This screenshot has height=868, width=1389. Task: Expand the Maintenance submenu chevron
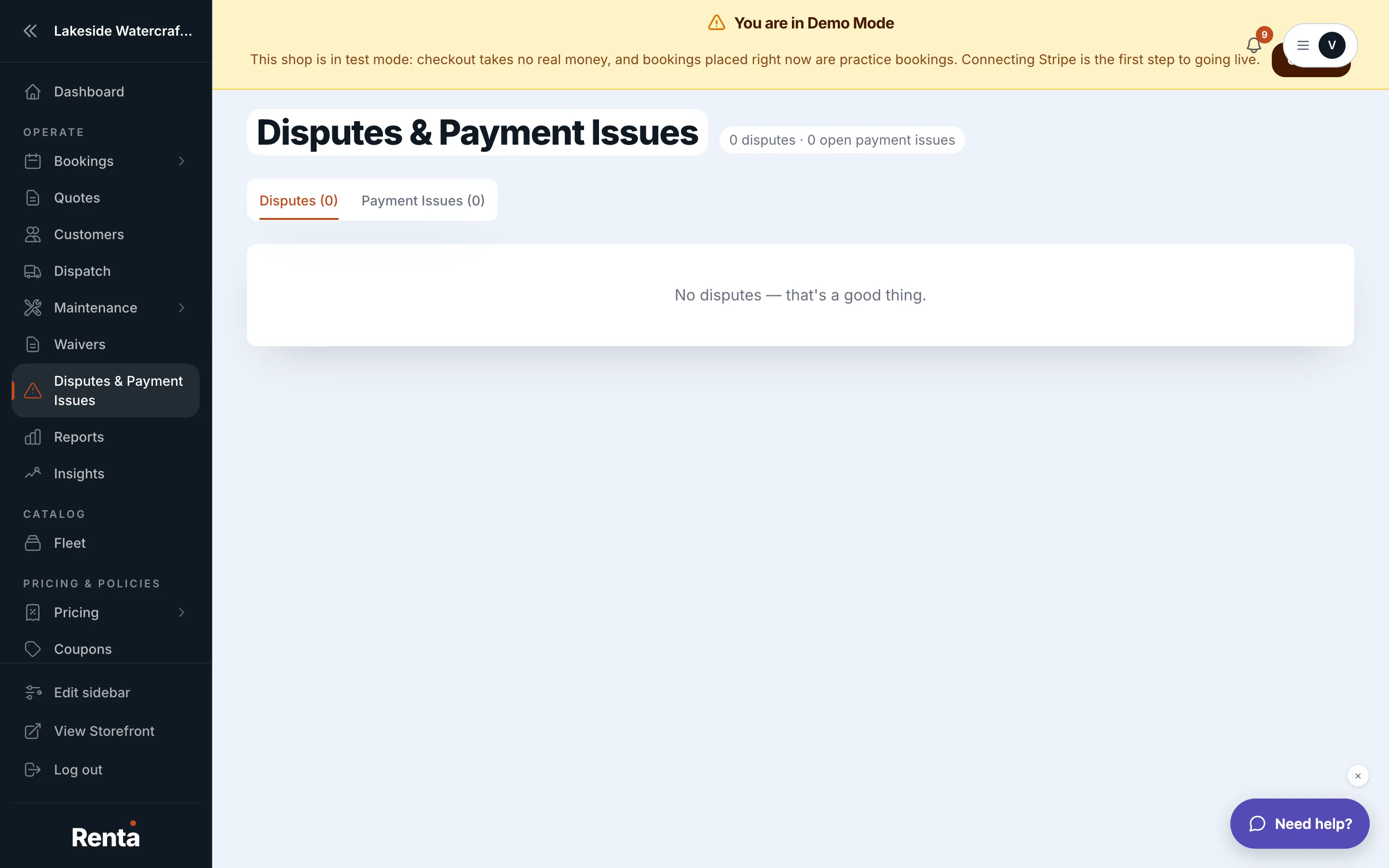coord(181,308)
